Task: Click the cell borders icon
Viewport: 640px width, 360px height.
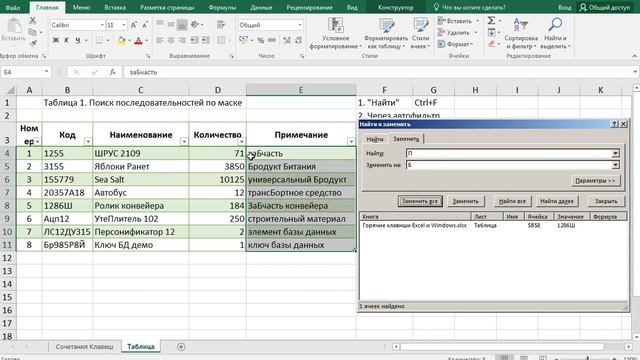Action: 99,40
